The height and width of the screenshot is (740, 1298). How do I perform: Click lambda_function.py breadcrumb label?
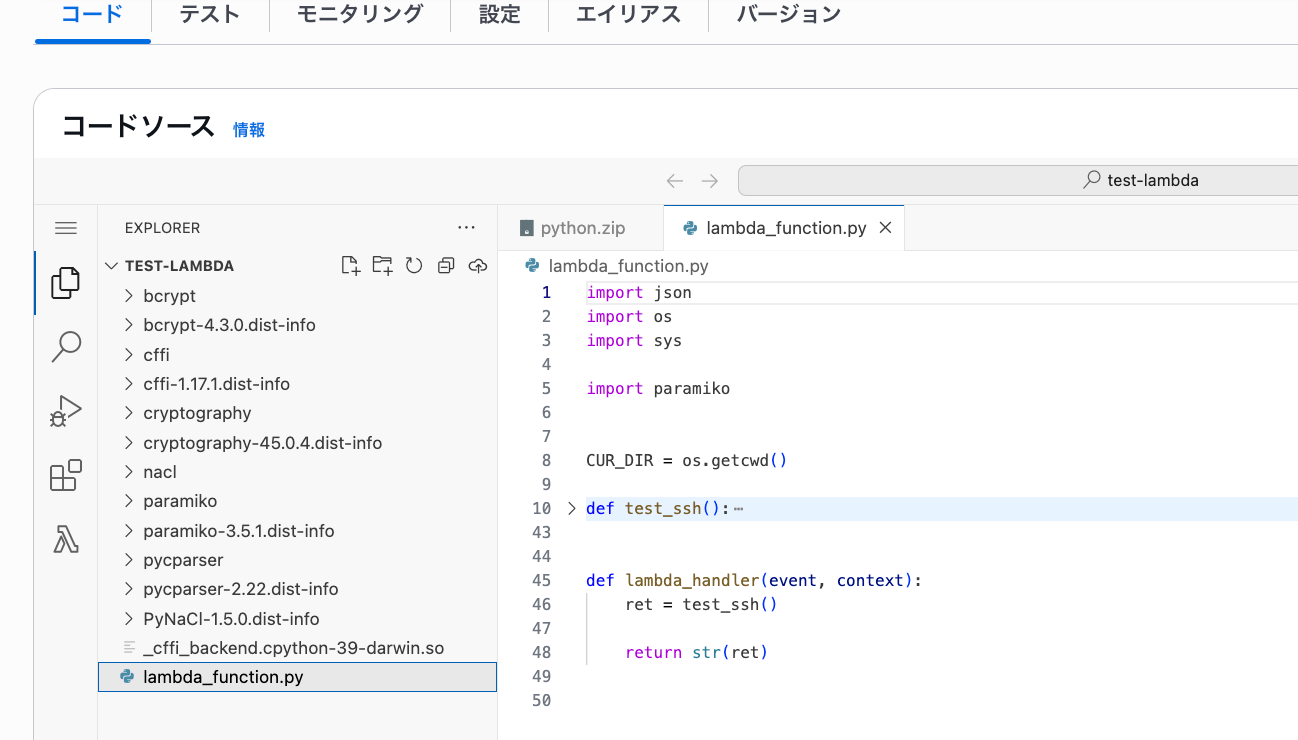(x=629, y=266)
